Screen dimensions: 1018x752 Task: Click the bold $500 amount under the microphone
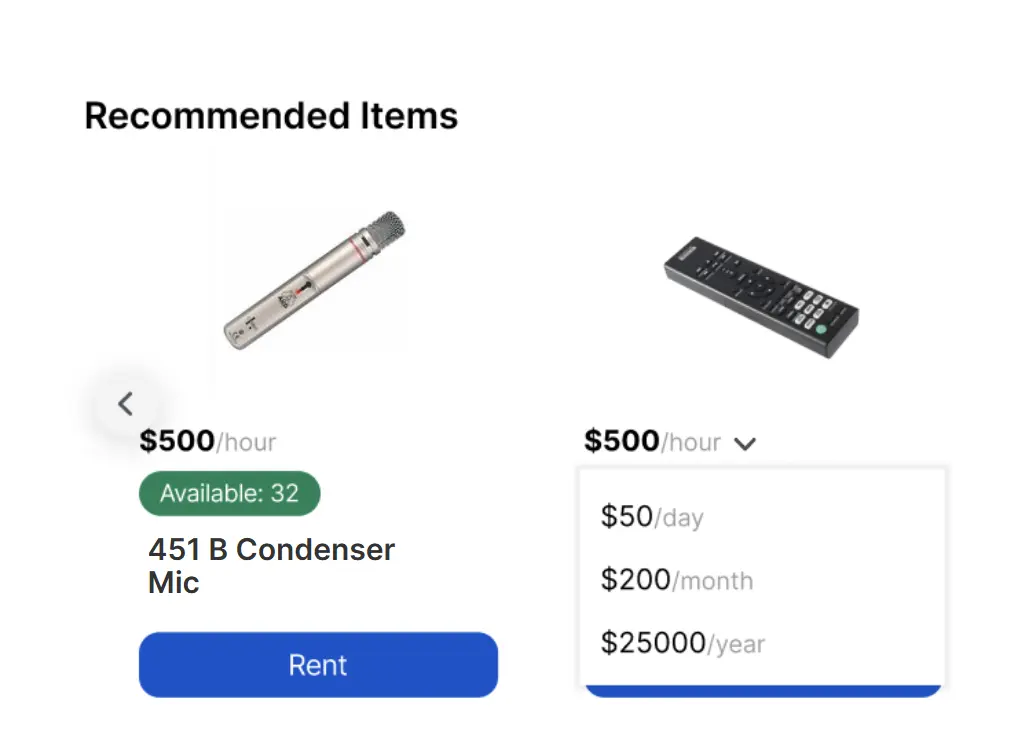point(177,441)
